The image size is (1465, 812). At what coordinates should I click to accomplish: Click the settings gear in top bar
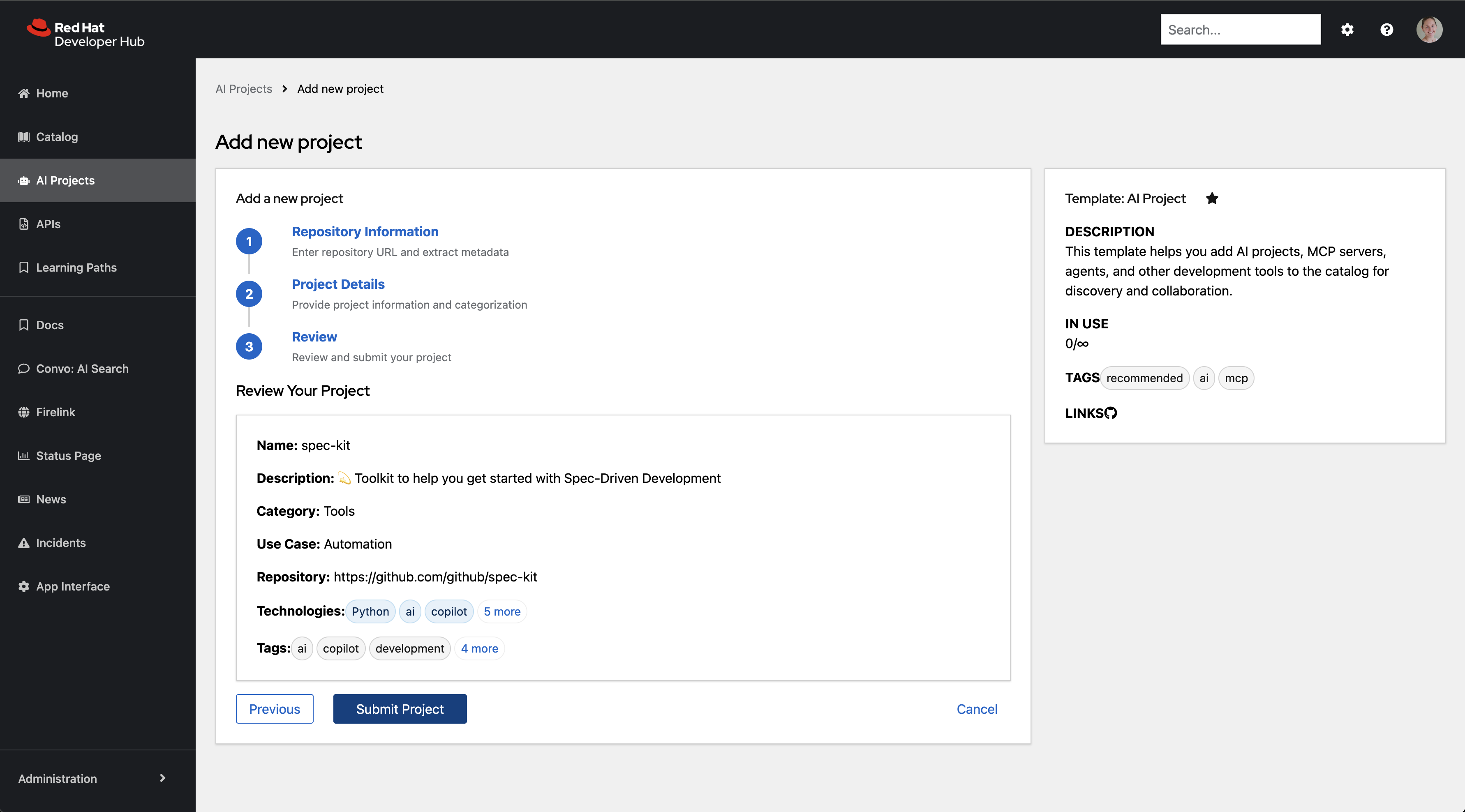1347,30
